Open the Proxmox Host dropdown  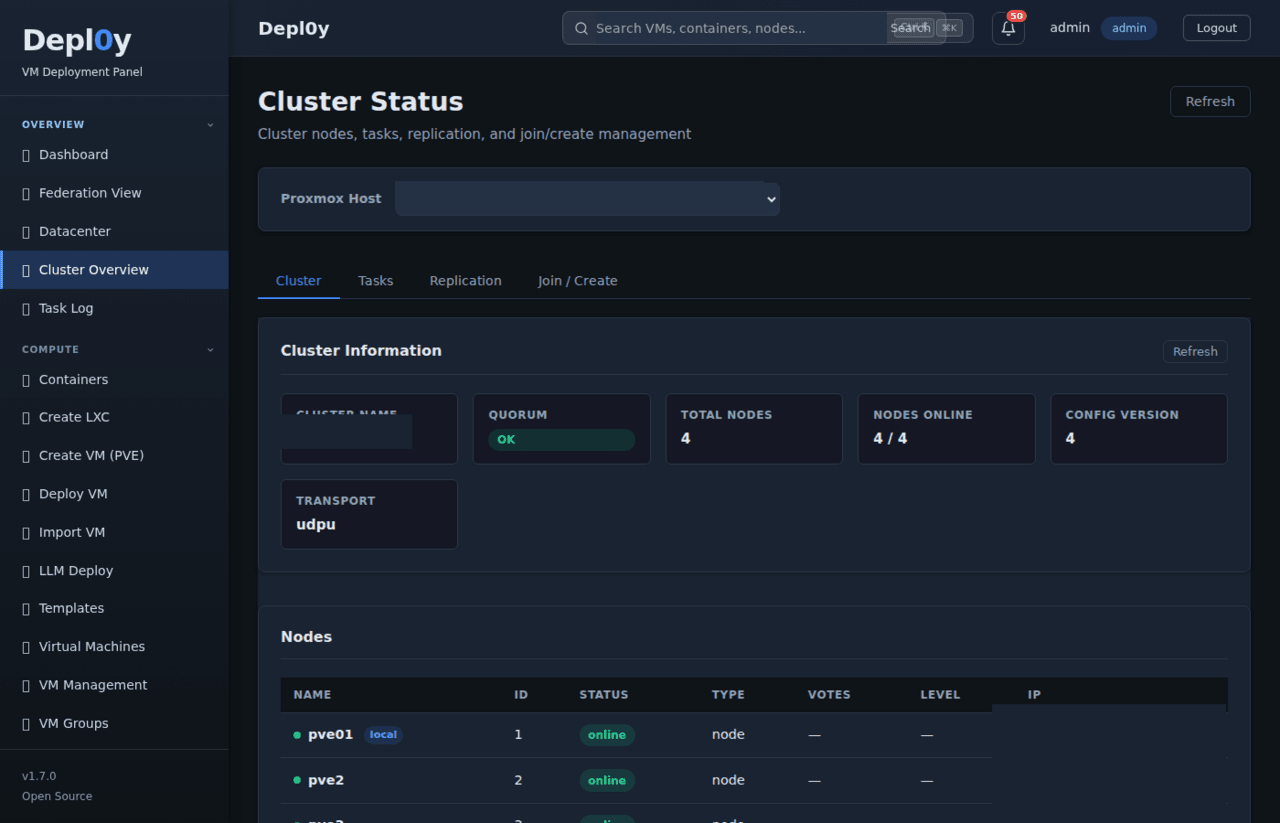[x=587, y=199]
